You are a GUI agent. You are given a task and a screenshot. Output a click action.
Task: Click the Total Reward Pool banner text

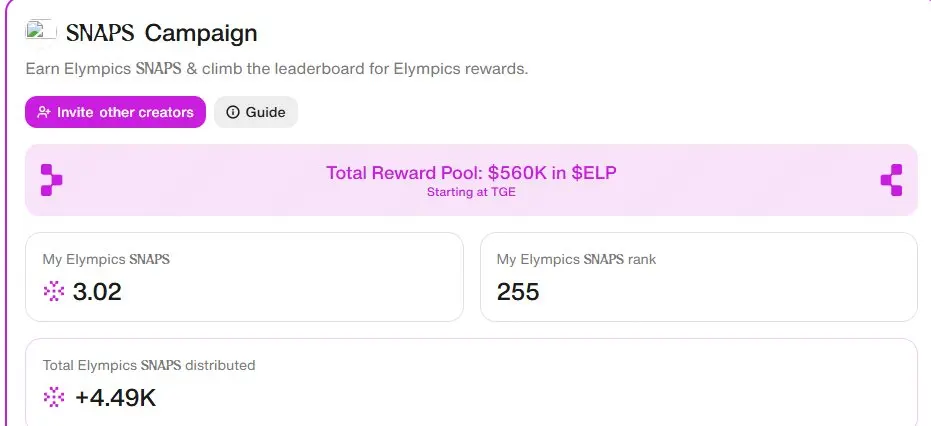471,173
